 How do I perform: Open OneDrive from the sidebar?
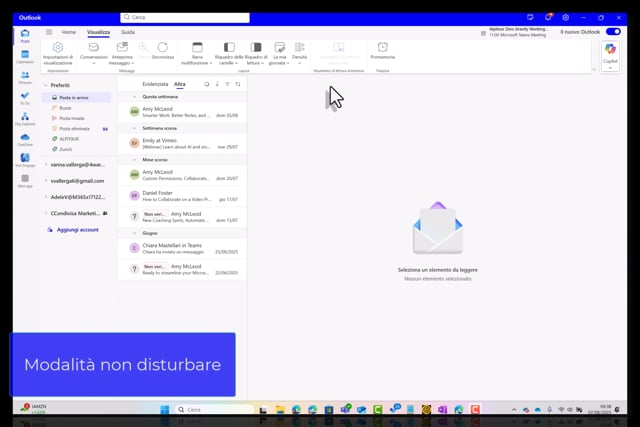[x=25, y=139]
